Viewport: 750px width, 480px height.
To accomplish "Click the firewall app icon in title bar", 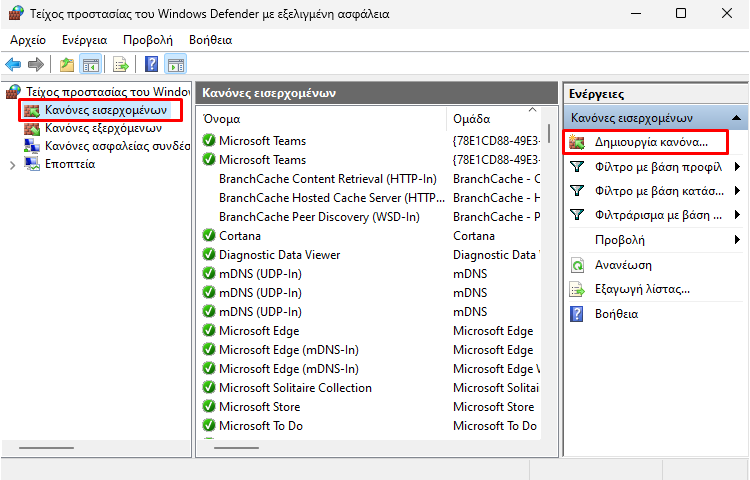I will pyautogui.click(x=16, y=13).
